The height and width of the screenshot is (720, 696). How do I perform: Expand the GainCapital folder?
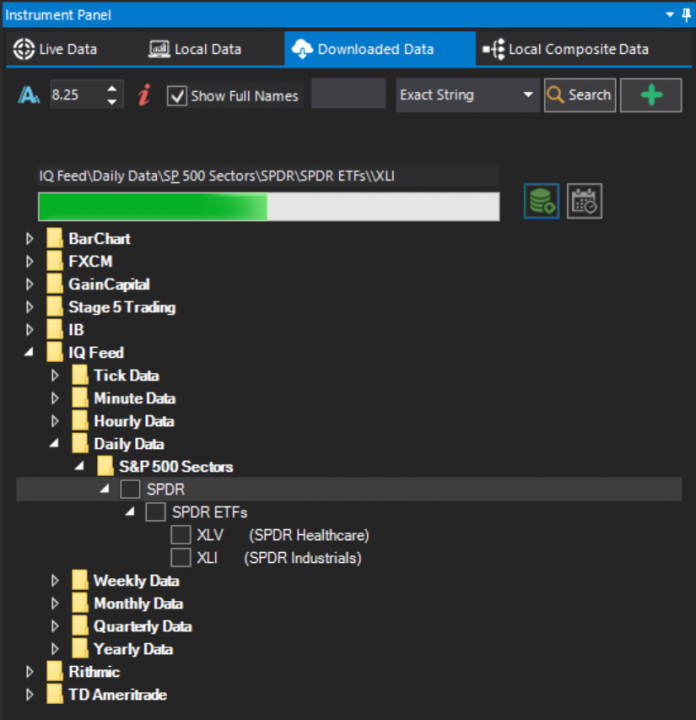30,284
